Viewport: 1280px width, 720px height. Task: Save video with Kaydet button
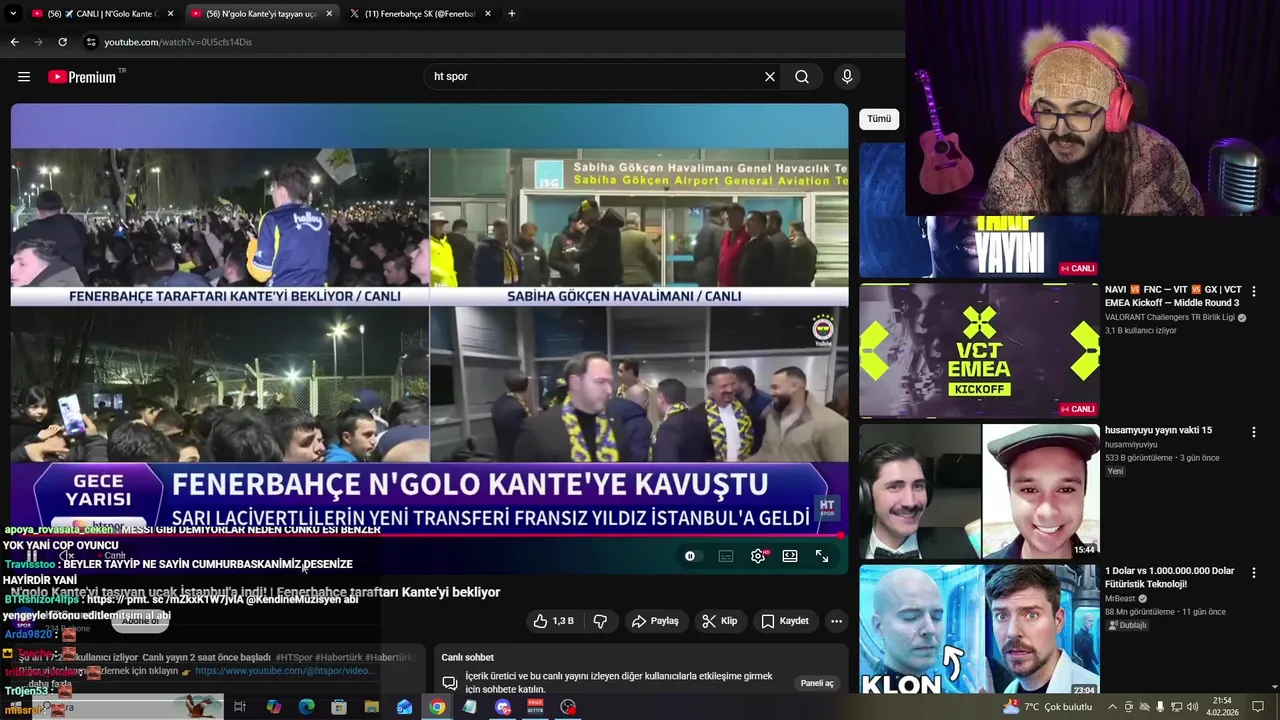pos(785,621)
